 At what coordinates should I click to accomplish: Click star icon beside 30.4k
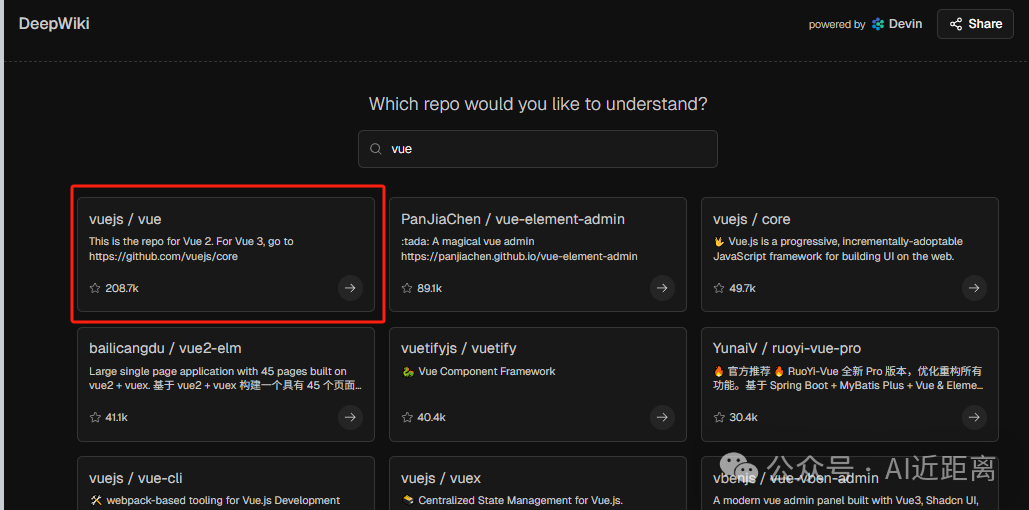point(719,417)
